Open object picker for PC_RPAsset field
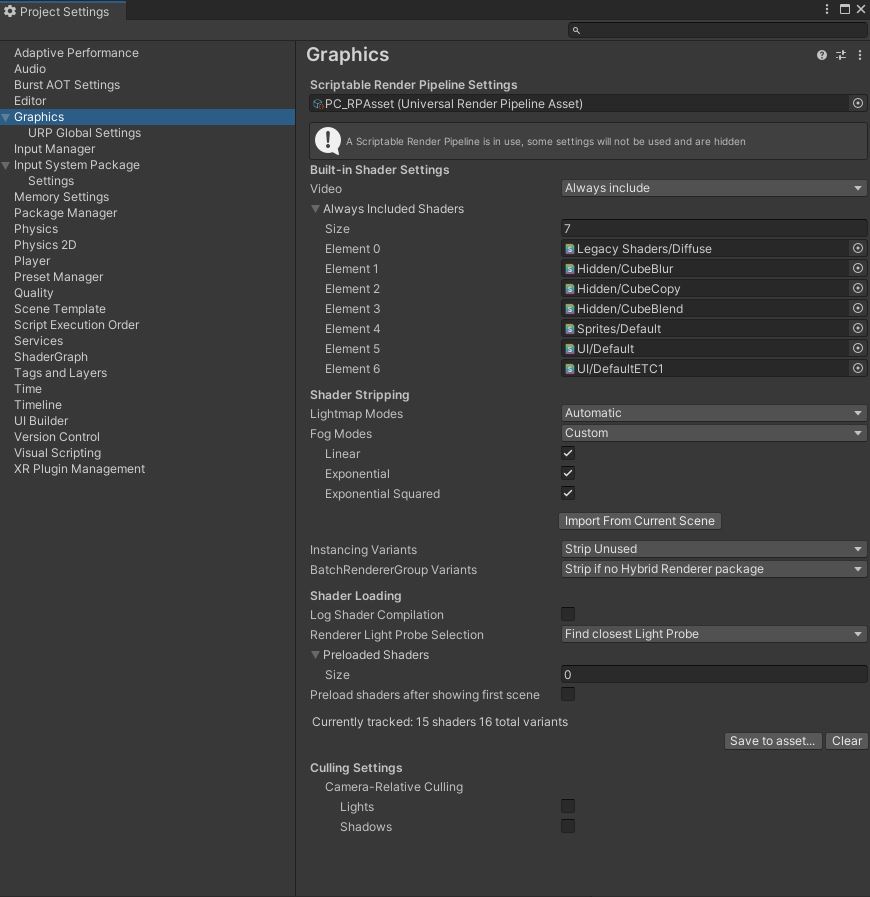Viewport: 870px width, 897px height. point(857,103)
